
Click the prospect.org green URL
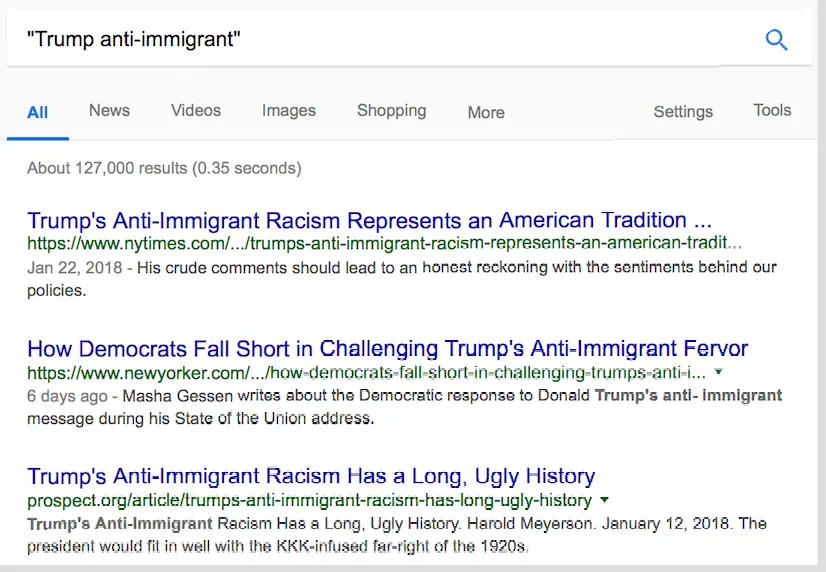pos(309,500)
